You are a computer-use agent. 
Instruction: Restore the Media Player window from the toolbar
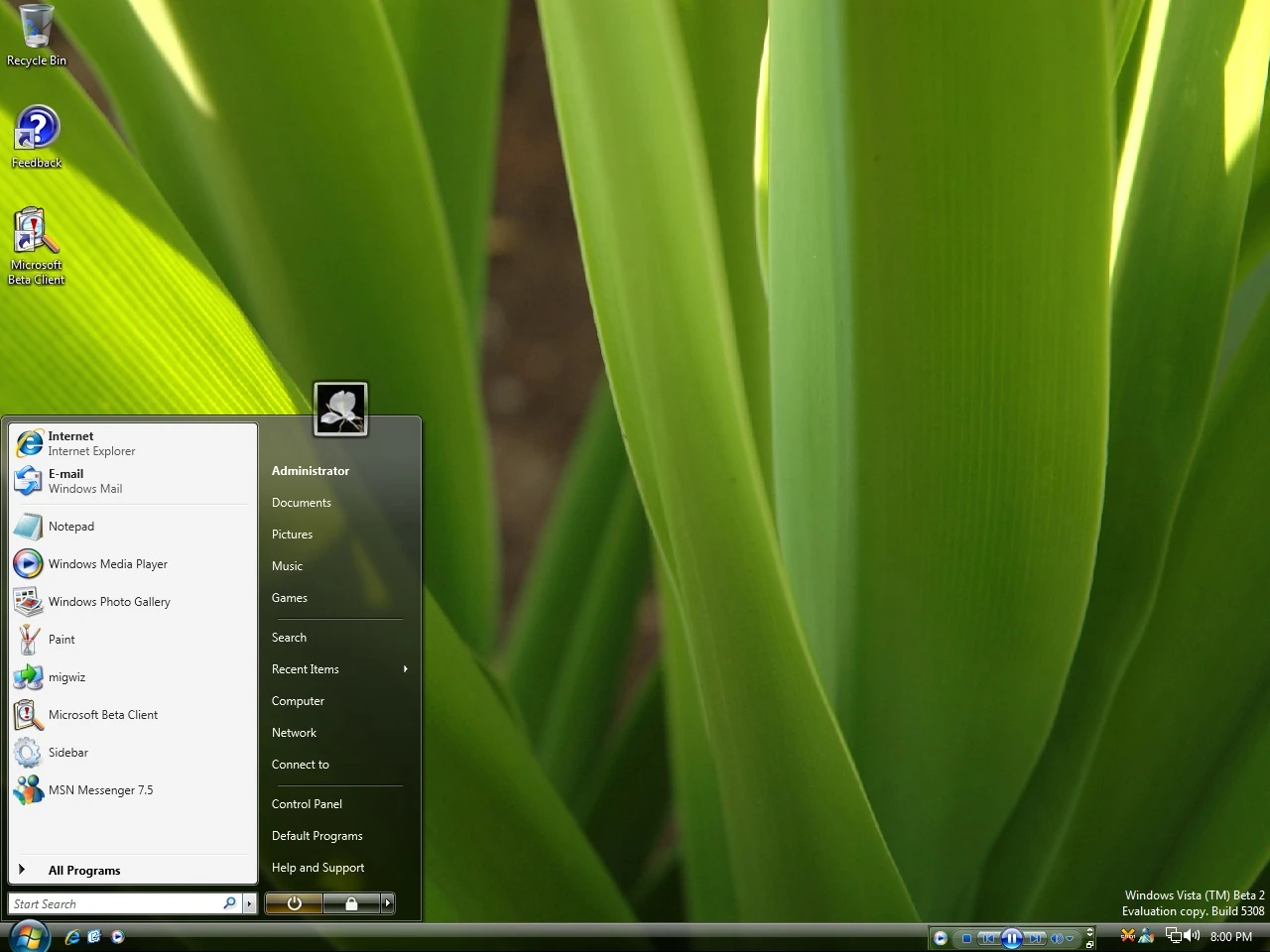coord(1090,944)
